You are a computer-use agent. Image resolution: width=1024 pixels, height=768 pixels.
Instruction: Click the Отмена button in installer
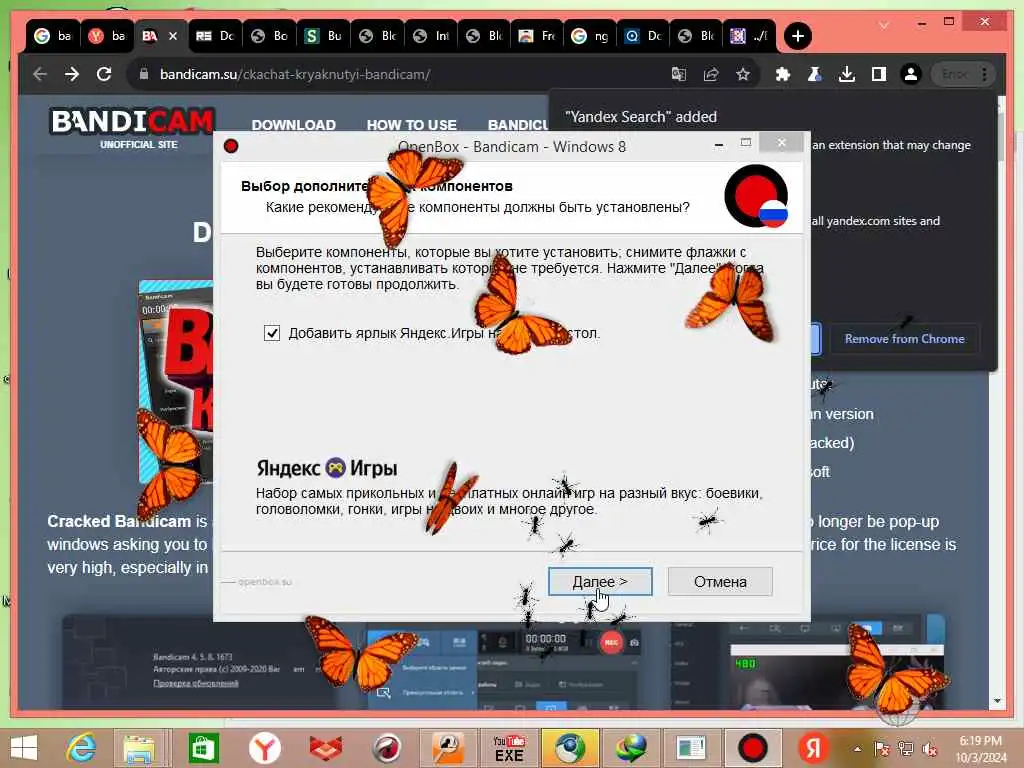pyautogui.click(x=720, y=581)
